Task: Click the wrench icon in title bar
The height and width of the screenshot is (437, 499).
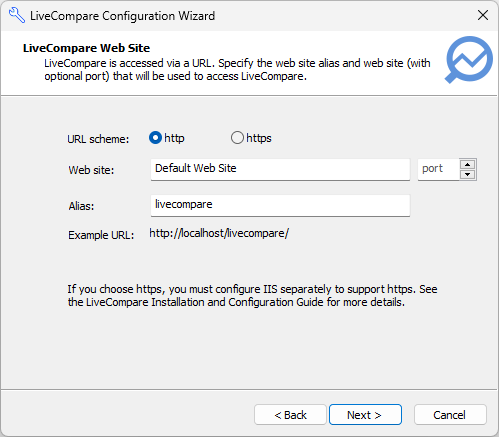Action: pyautogui.click(x=17, y=15)
